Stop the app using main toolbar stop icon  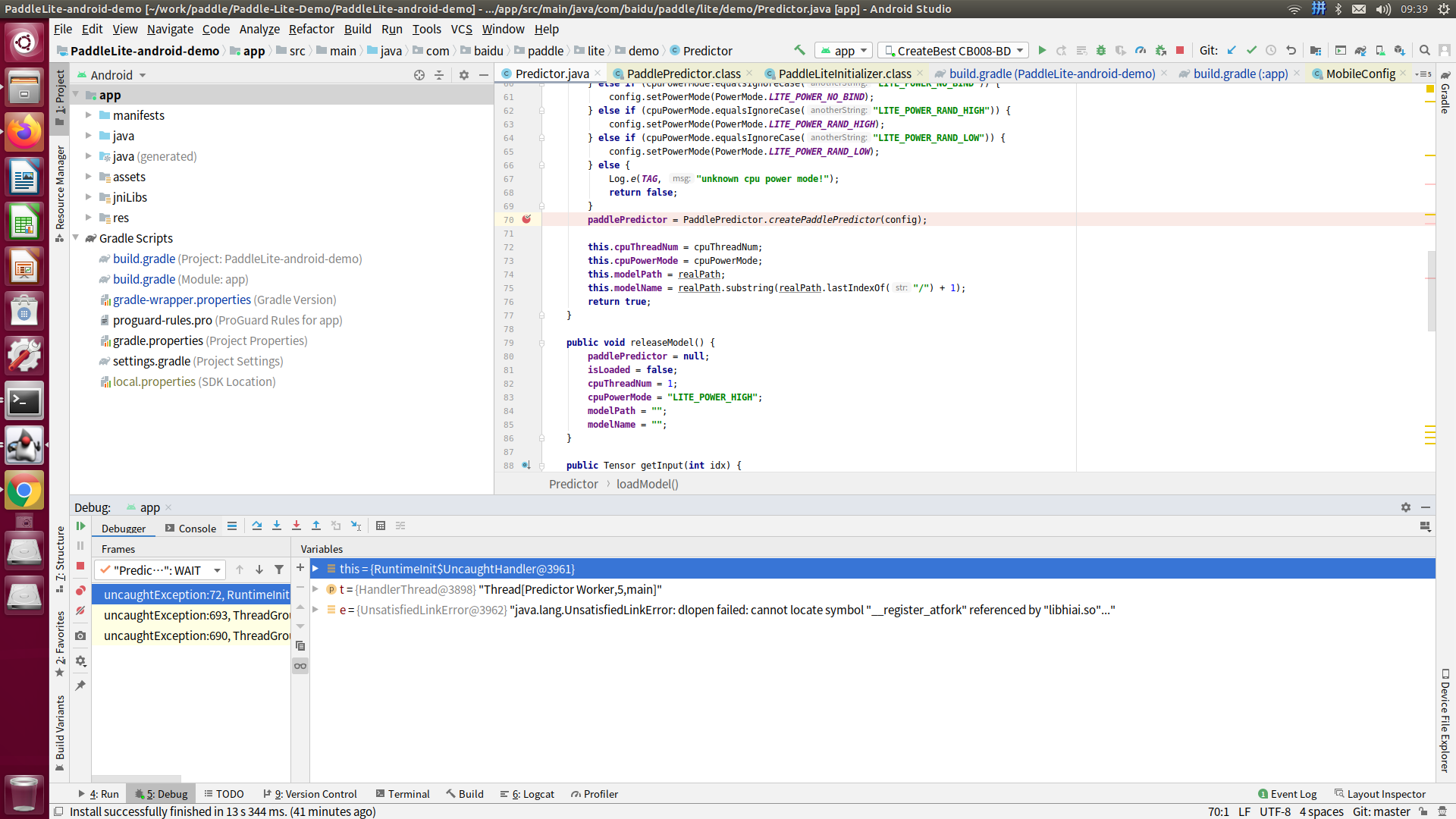(x=1180, y=51)
